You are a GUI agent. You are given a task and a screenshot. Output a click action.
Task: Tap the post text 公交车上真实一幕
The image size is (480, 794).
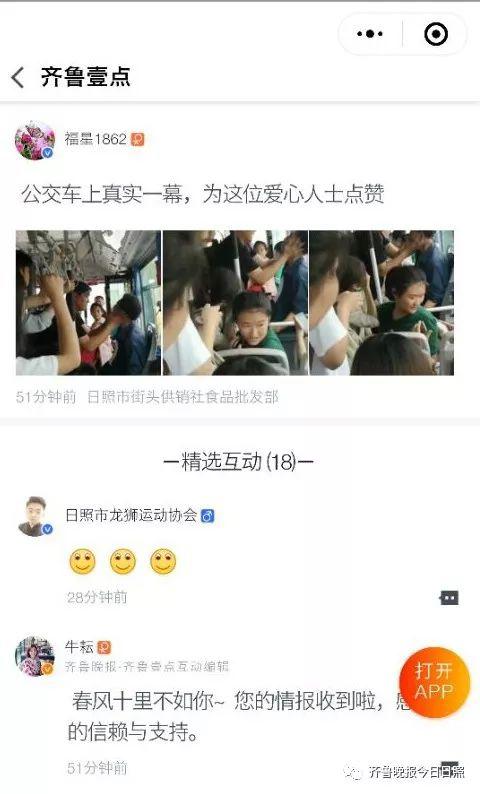[x=102, y=194]
